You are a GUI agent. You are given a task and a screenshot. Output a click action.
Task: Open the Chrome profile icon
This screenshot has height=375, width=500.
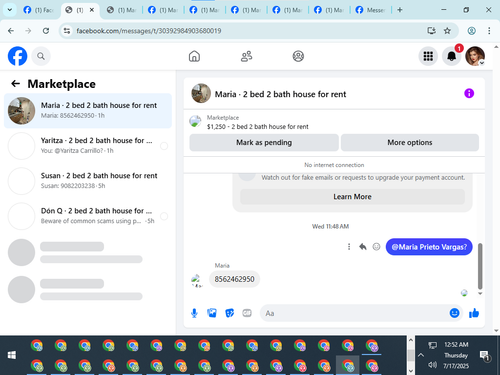(471, 31)
